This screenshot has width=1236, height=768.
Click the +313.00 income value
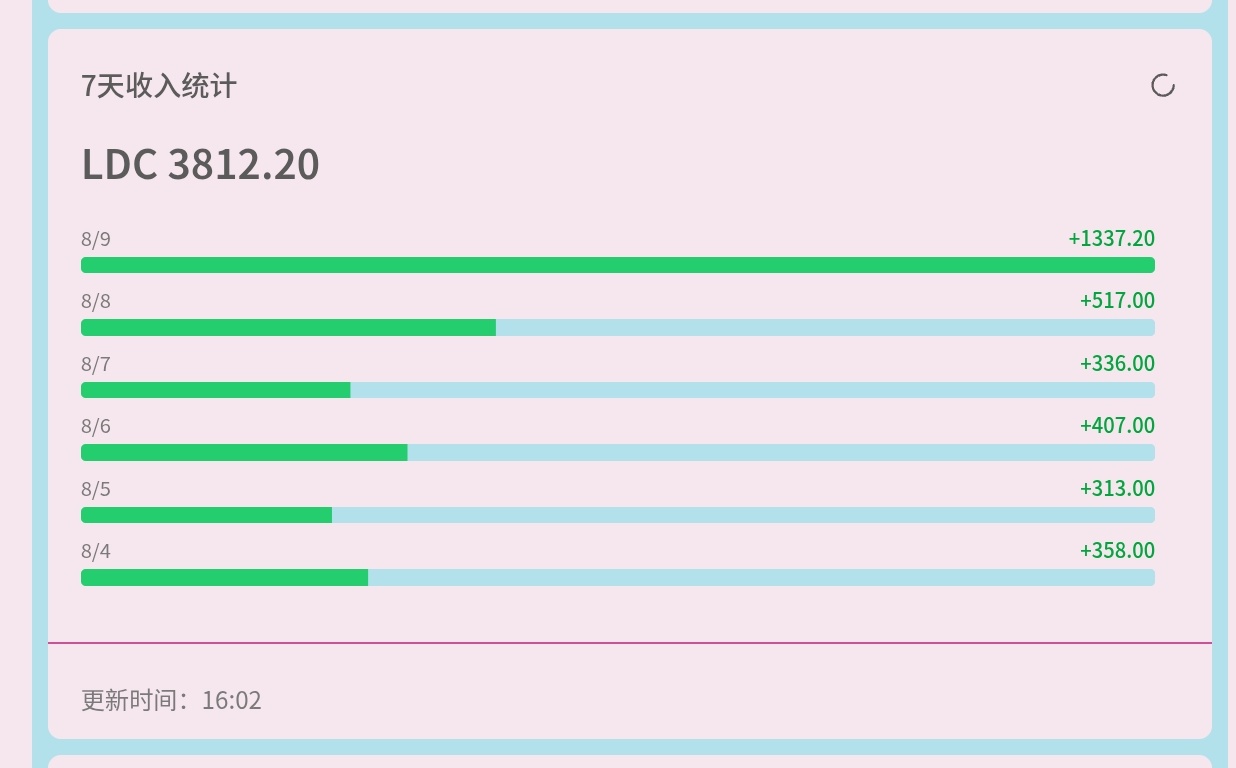pyautogui.click(x=1117, y=488)
